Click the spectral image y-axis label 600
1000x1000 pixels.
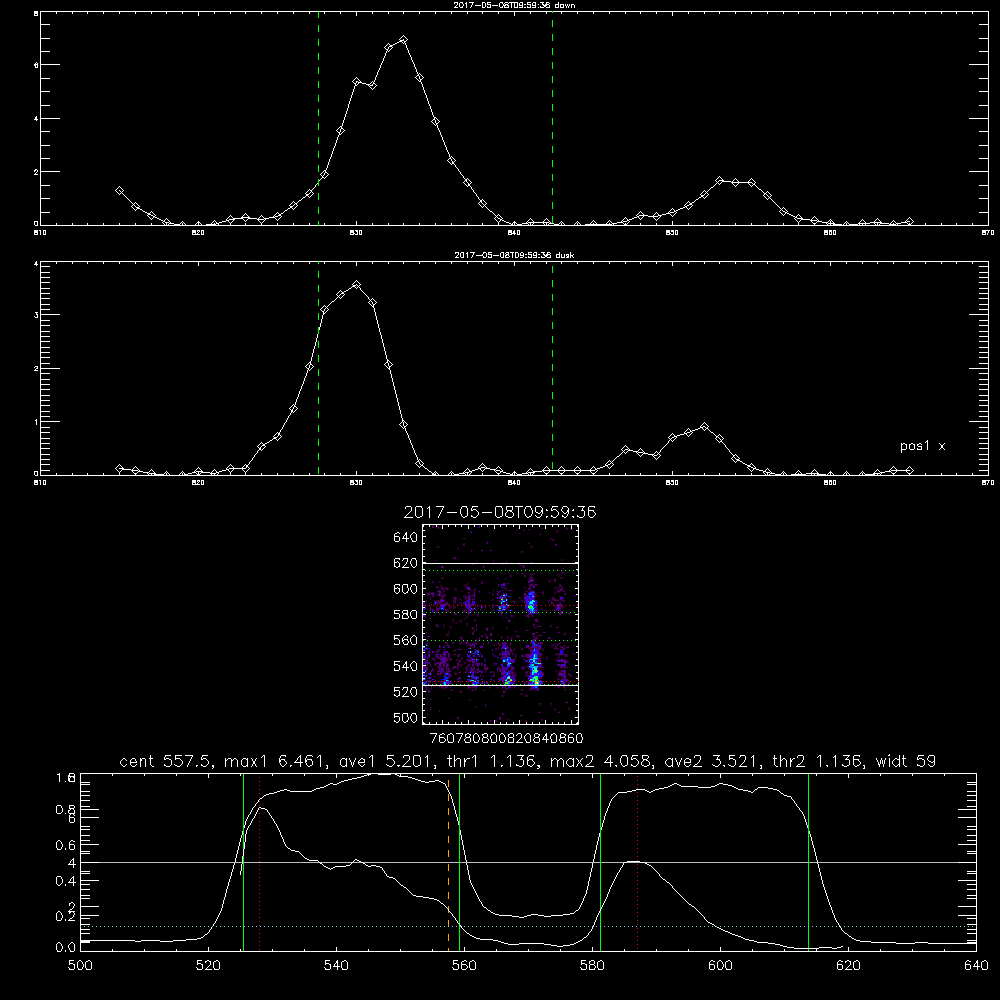pyautogui.click(x=405, y=589)
